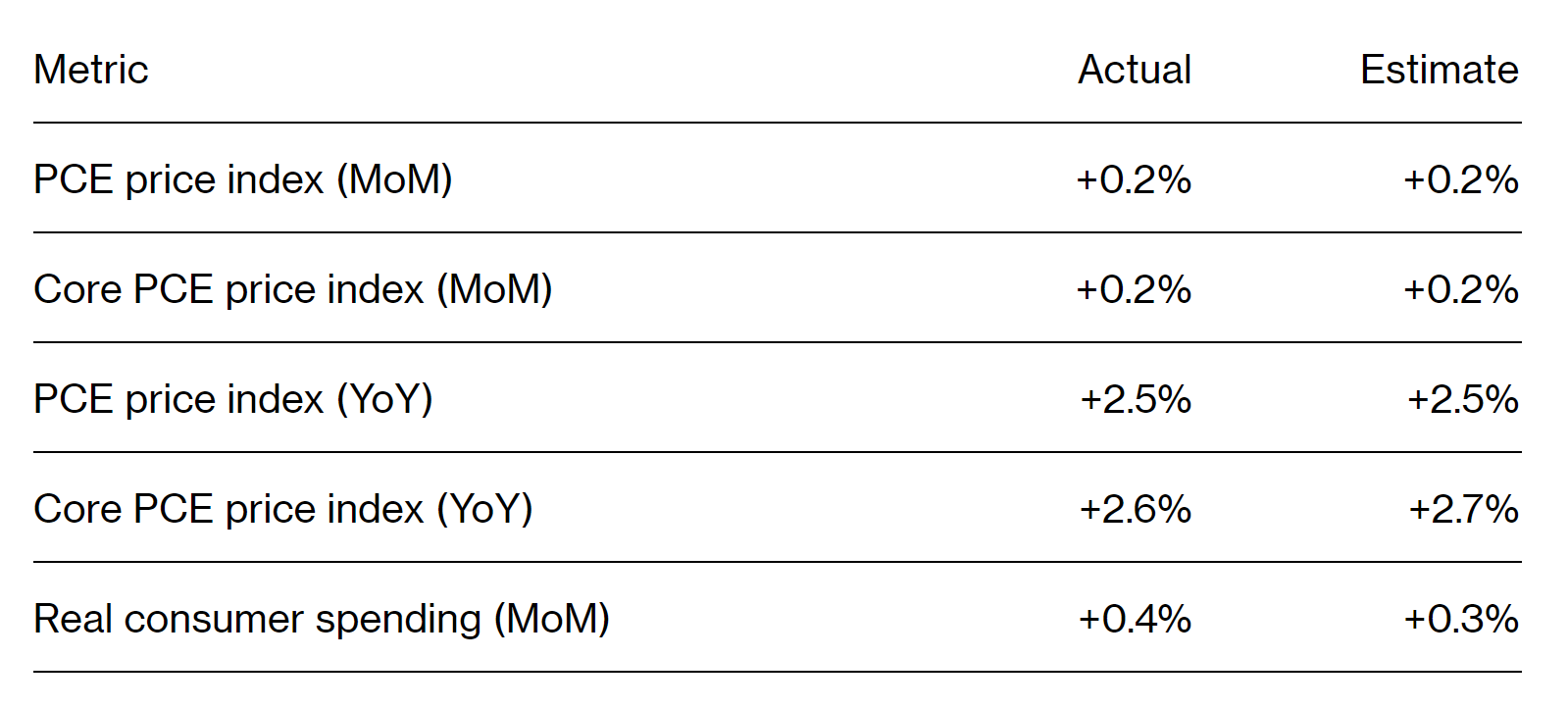
Task: Click the Actual column header
Action: tap(1135, 70)
